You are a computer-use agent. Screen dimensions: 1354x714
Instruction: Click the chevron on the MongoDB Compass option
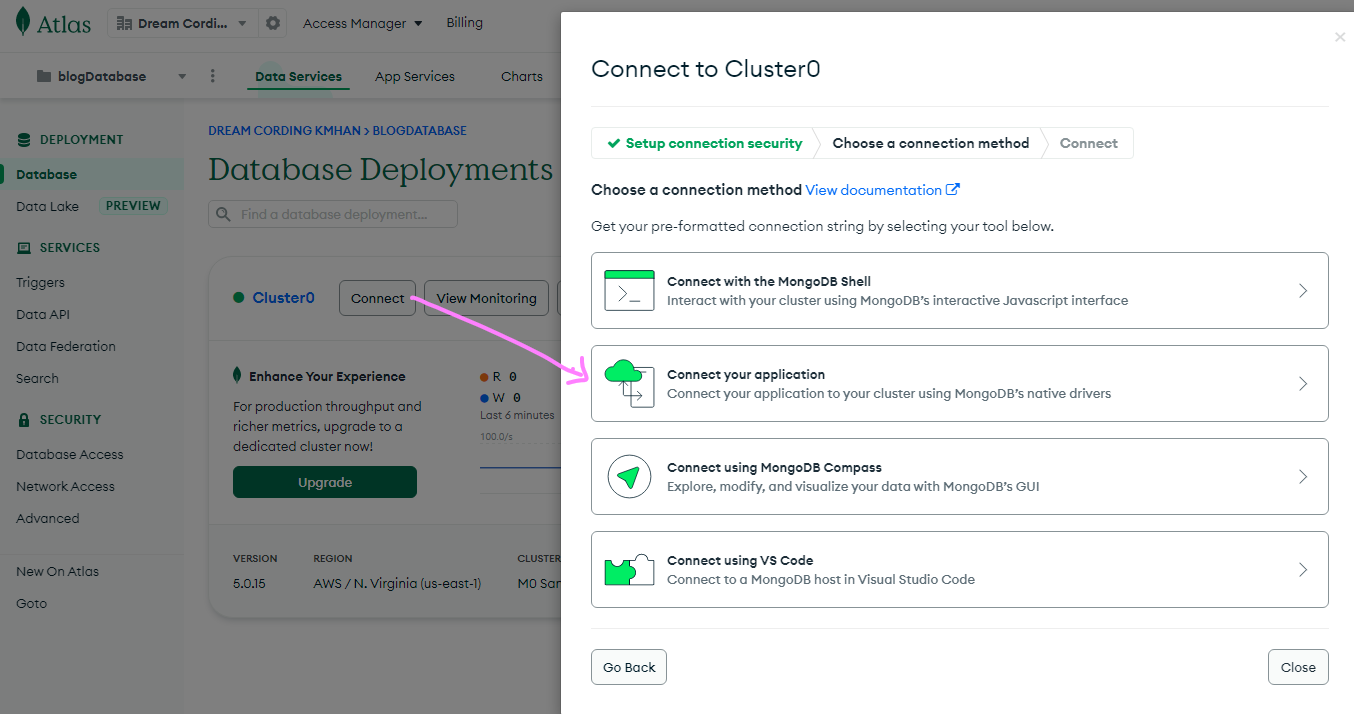point(1303,476)
